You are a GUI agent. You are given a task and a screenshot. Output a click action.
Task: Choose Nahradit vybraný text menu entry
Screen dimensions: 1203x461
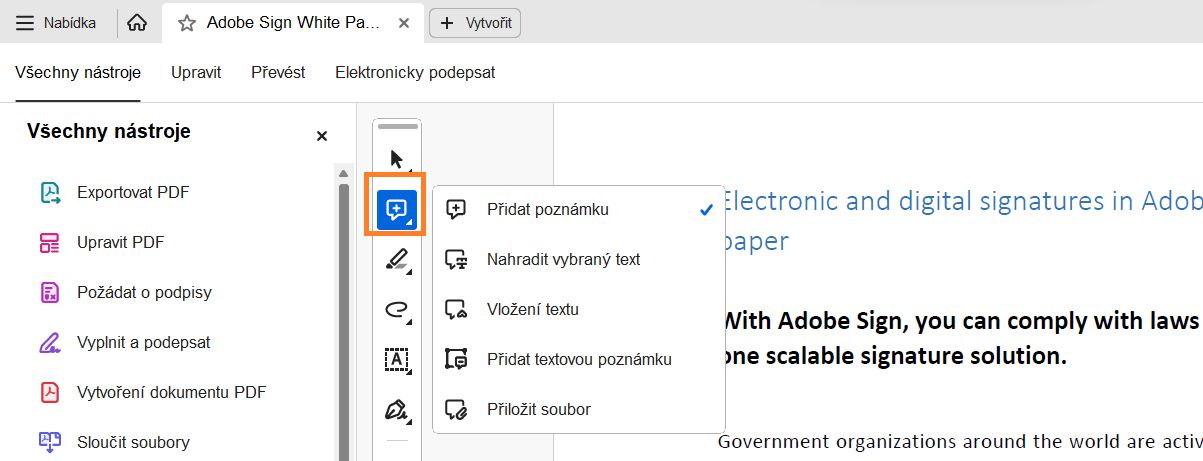point(580,259)
